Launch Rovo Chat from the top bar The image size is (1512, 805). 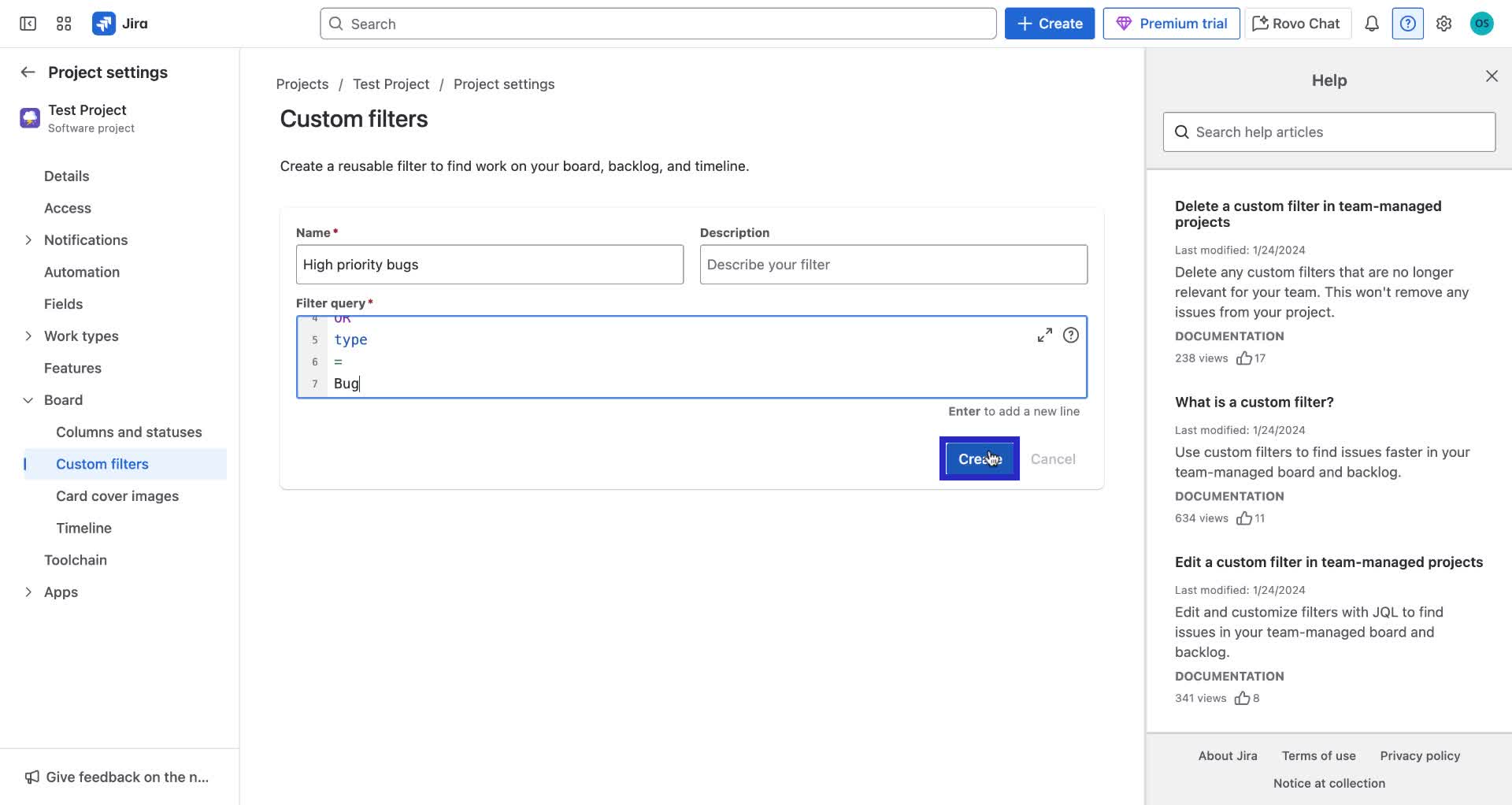[x=1296, y=24]
